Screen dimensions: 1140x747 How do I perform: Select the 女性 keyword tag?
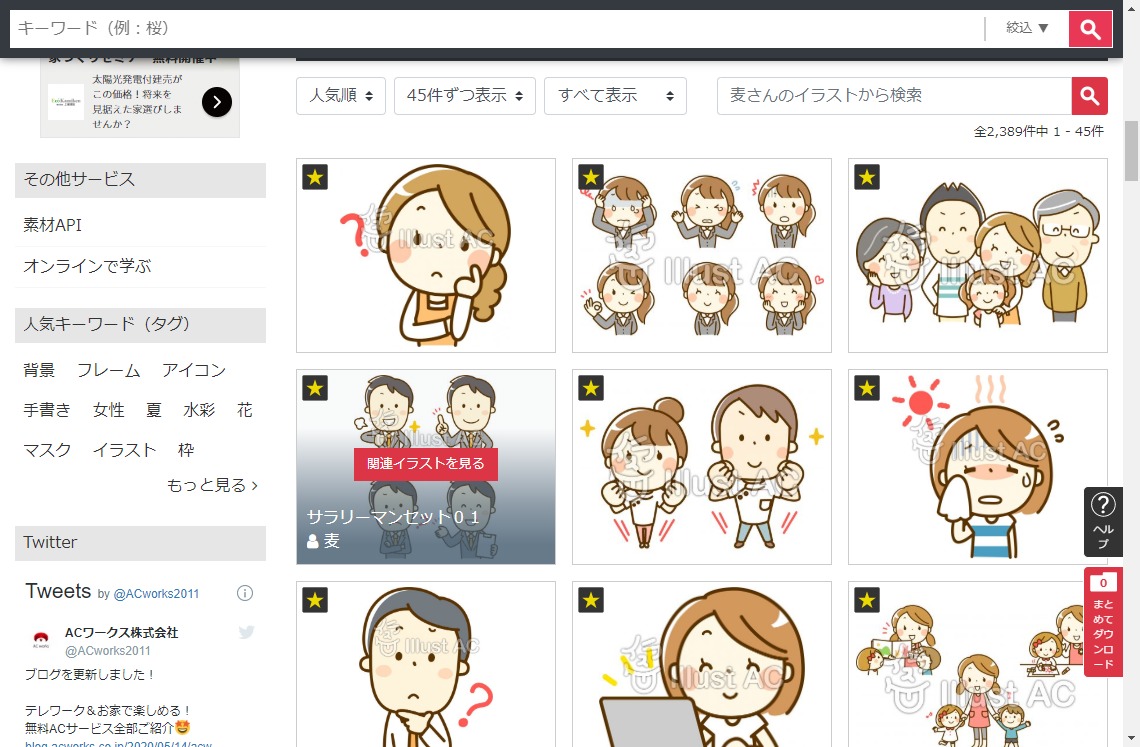coord(109,410)
